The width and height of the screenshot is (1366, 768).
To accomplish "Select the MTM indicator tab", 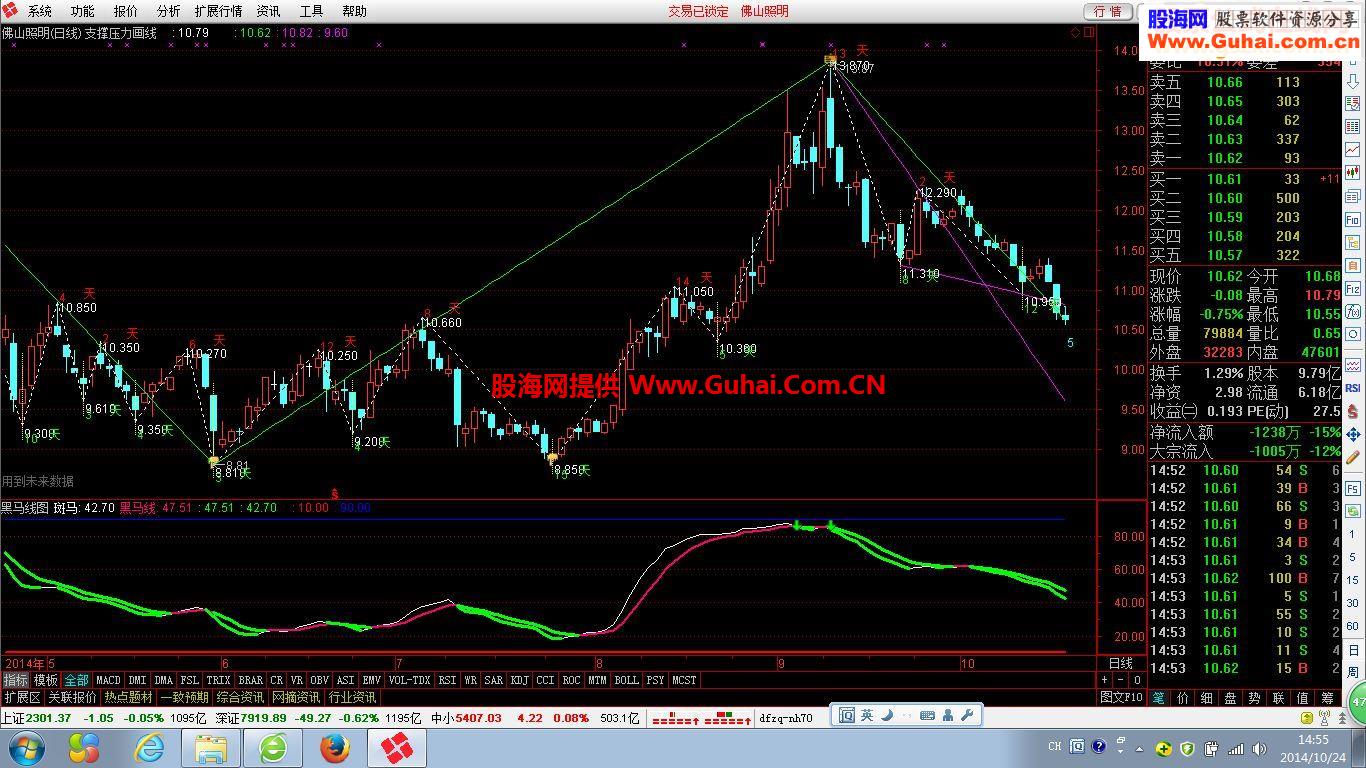I will (597, 680).
